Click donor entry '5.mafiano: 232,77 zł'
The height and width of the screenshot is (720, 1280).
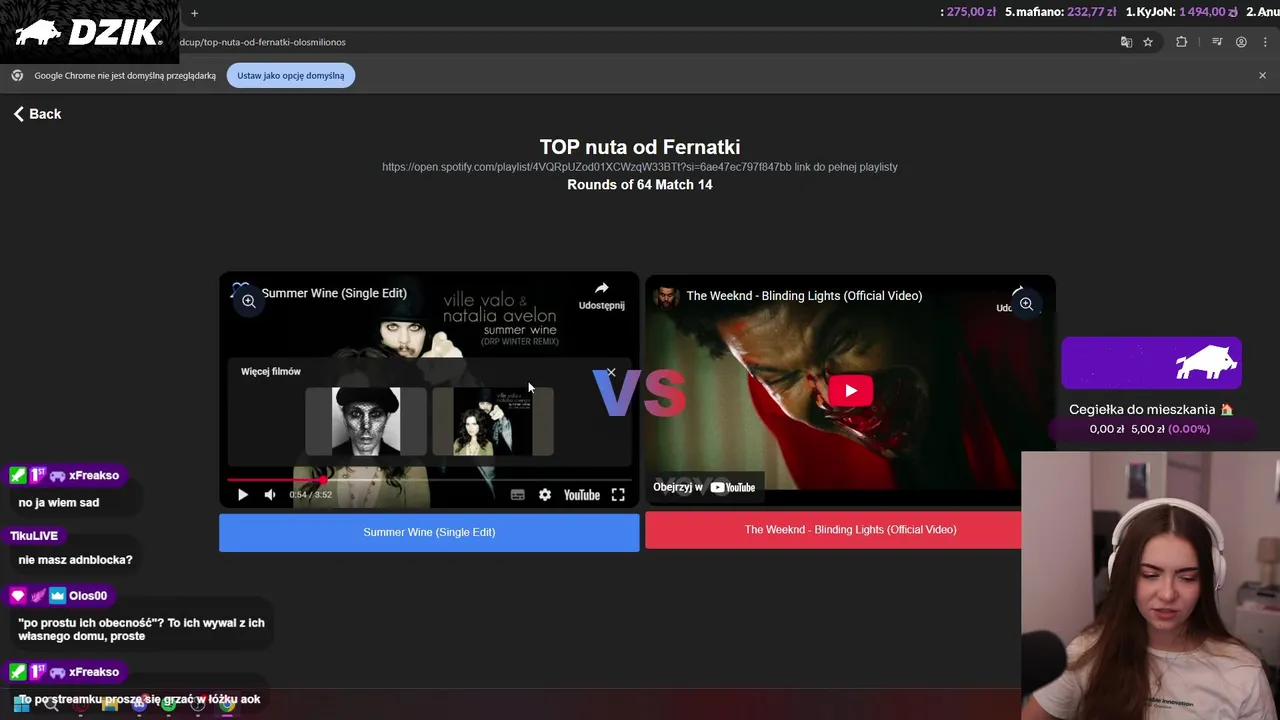pyautogui.click(x=1060, y=12)
